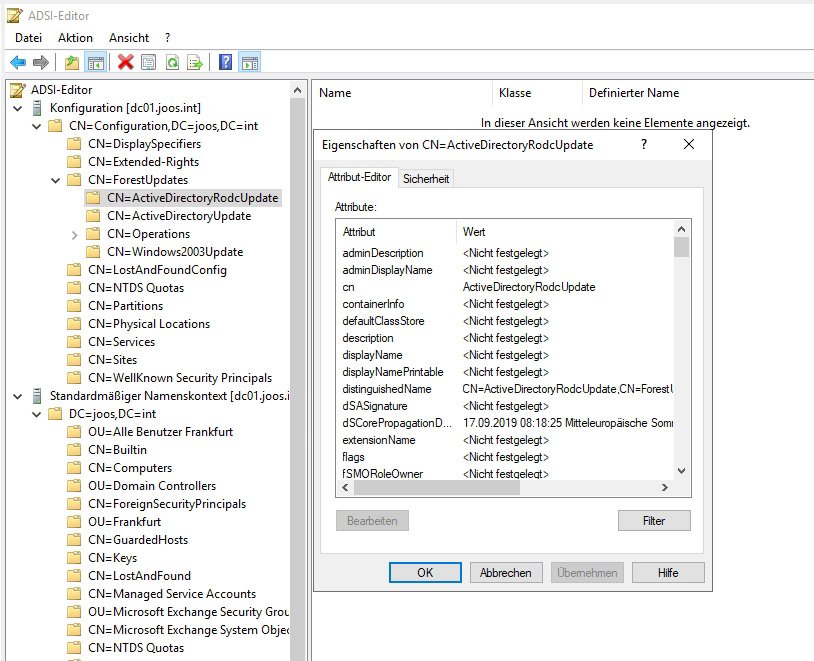
Task: Click the OK button in the properties dialog
Action: (425, 573)
